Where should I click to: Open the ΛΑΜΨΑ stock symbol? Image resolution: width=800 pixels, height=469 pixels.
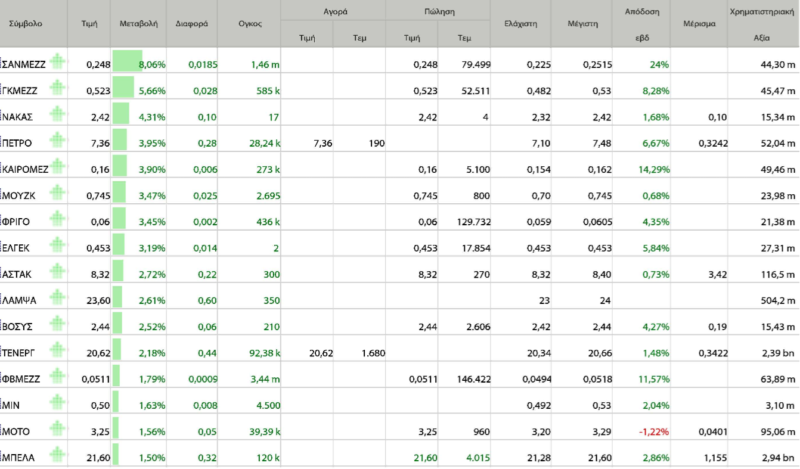[x=24, y=299]
